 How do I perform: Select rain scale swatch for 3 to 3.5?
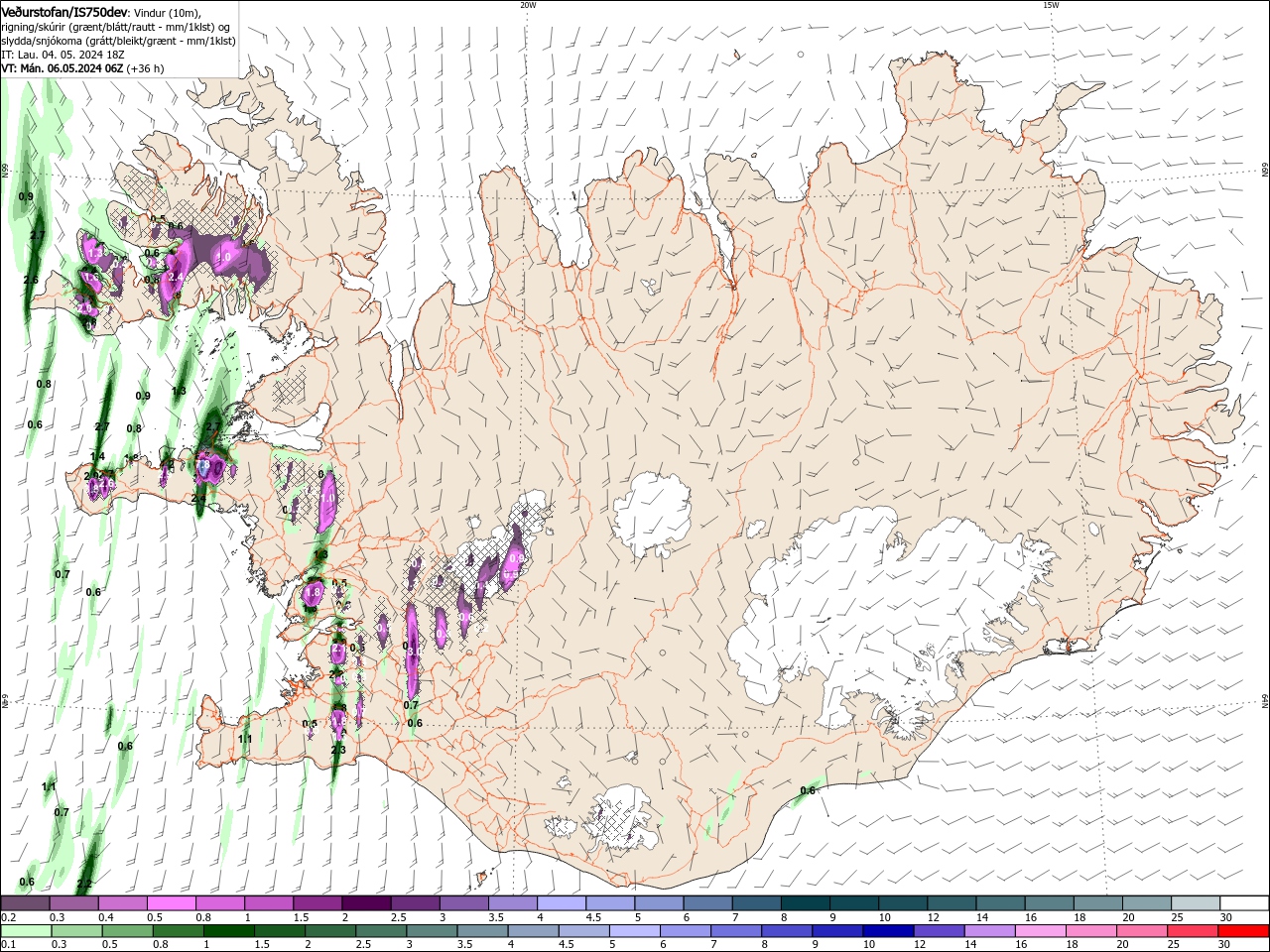click(x=431, y=931)
